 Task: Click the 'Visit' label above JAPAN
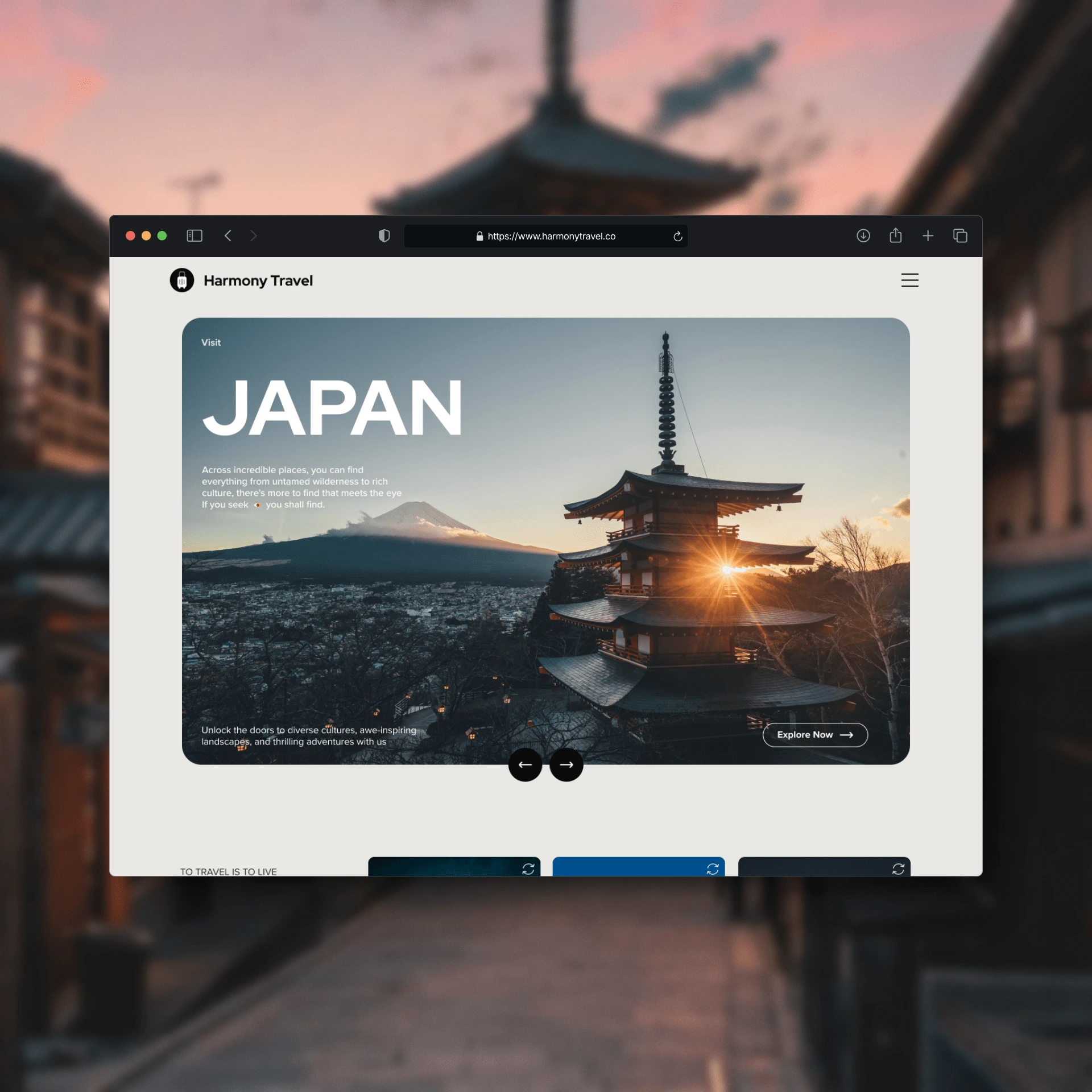coord(211,342)
